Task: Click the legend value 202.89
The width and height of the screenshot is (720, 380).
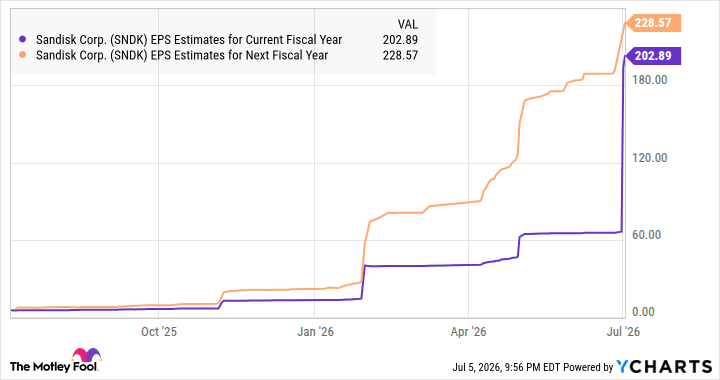Action: click(400, 40)
